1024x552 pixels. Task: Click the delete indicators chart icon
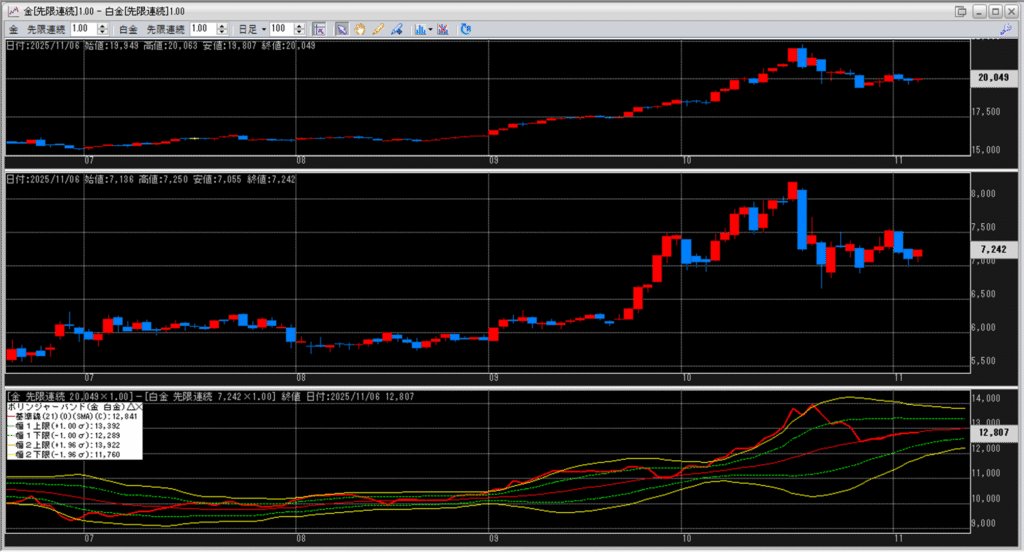[x=443, y=29]
